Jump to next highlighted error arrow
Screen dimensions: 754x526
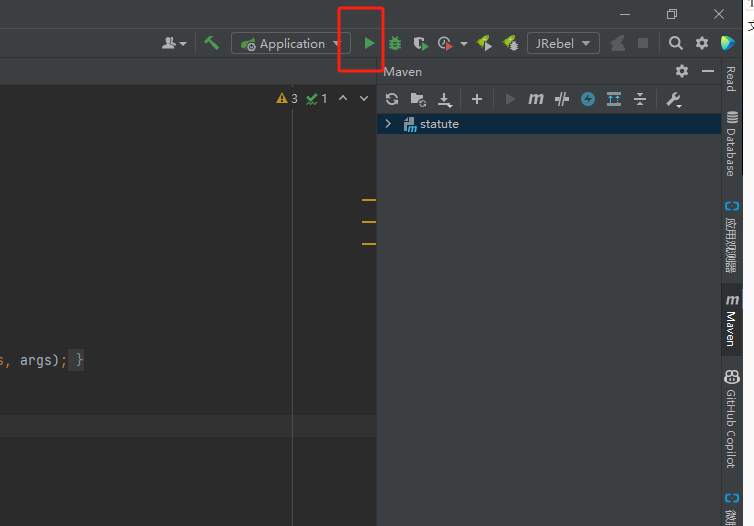[x=362, y=99]
